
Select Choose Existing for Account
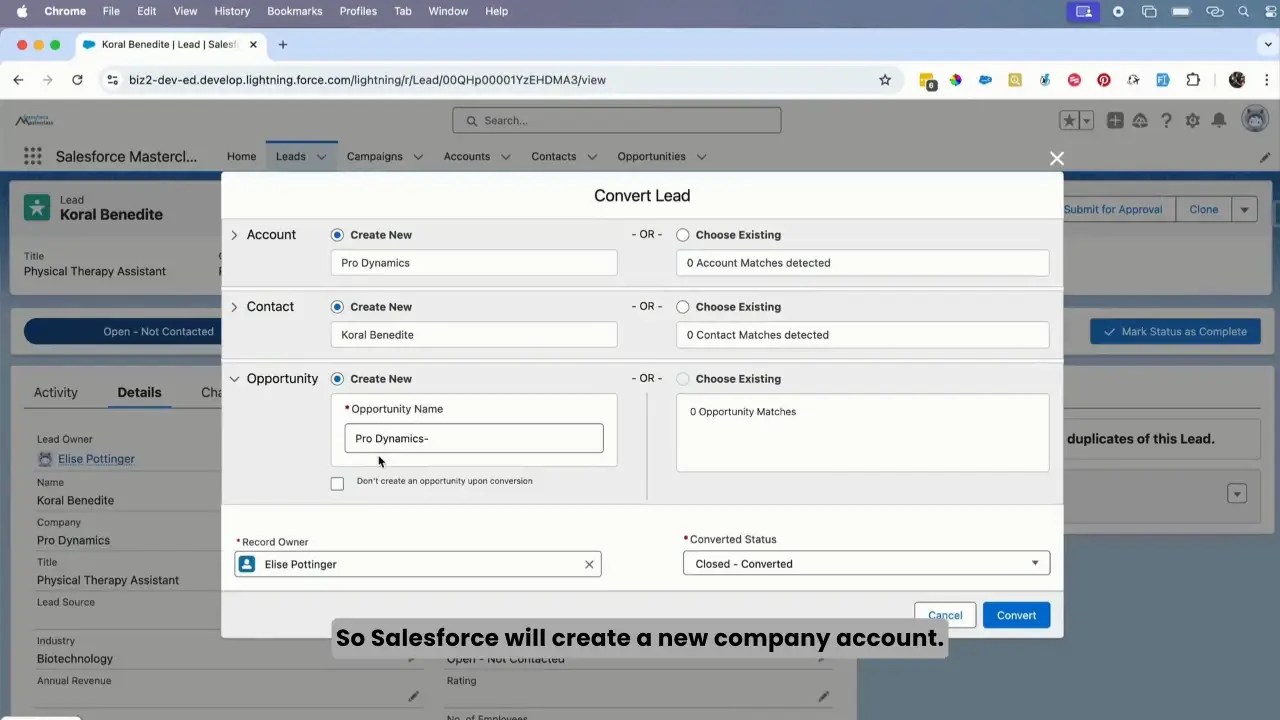(683, 235)
